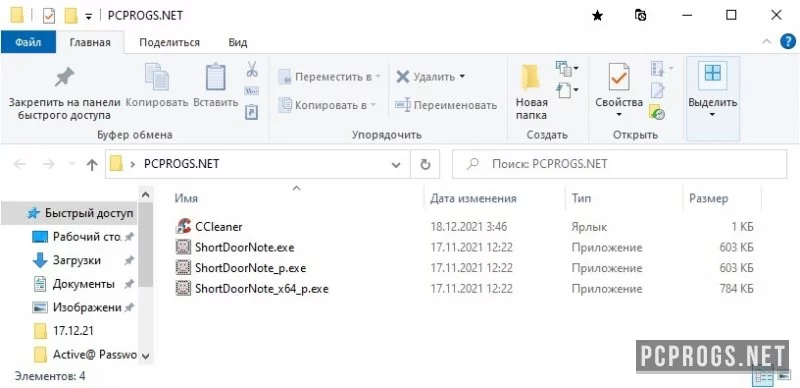The height and width of the screenshot is (388, 800).
Task: Open the Поделиться ribbon tab
Action: 169,42
